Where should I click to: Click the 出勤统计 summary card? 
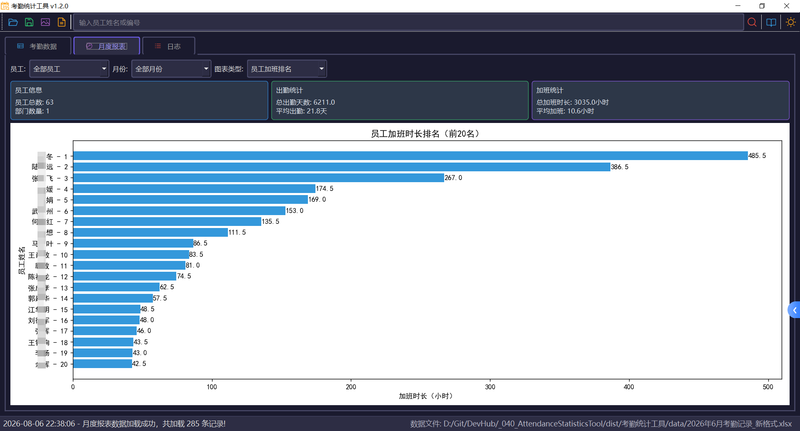(x=400, y=100)
